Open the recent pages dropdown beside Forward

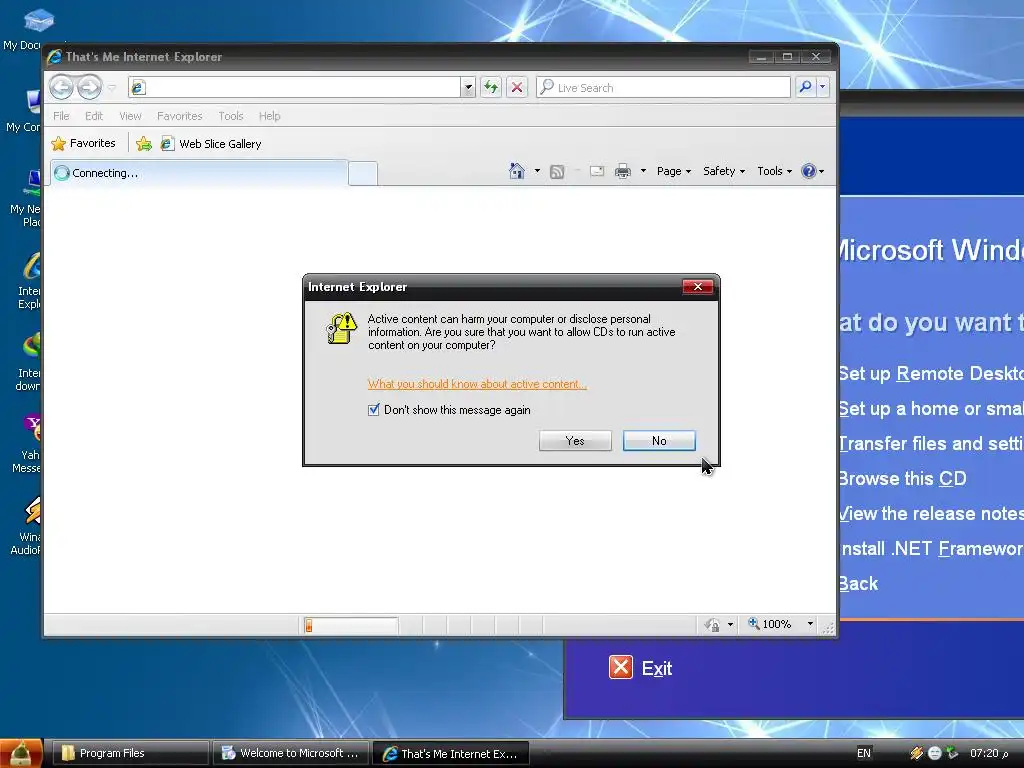point(112,88)
